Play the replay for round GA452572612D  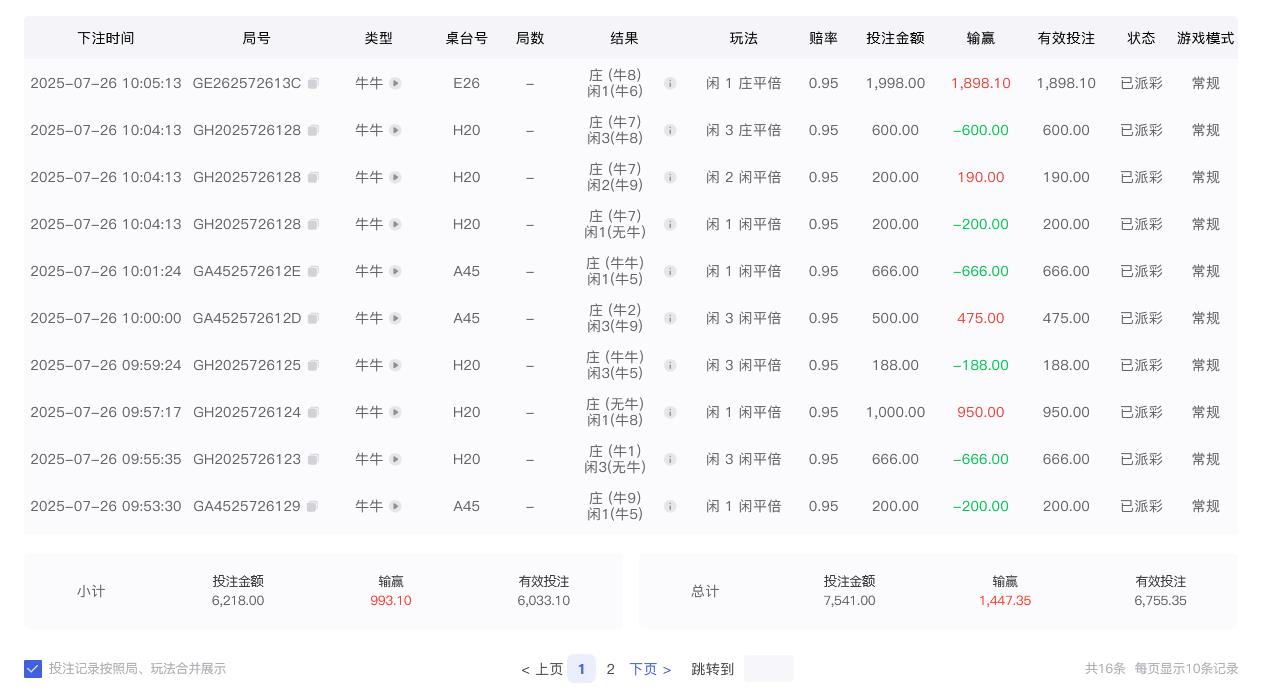point(396,318)
